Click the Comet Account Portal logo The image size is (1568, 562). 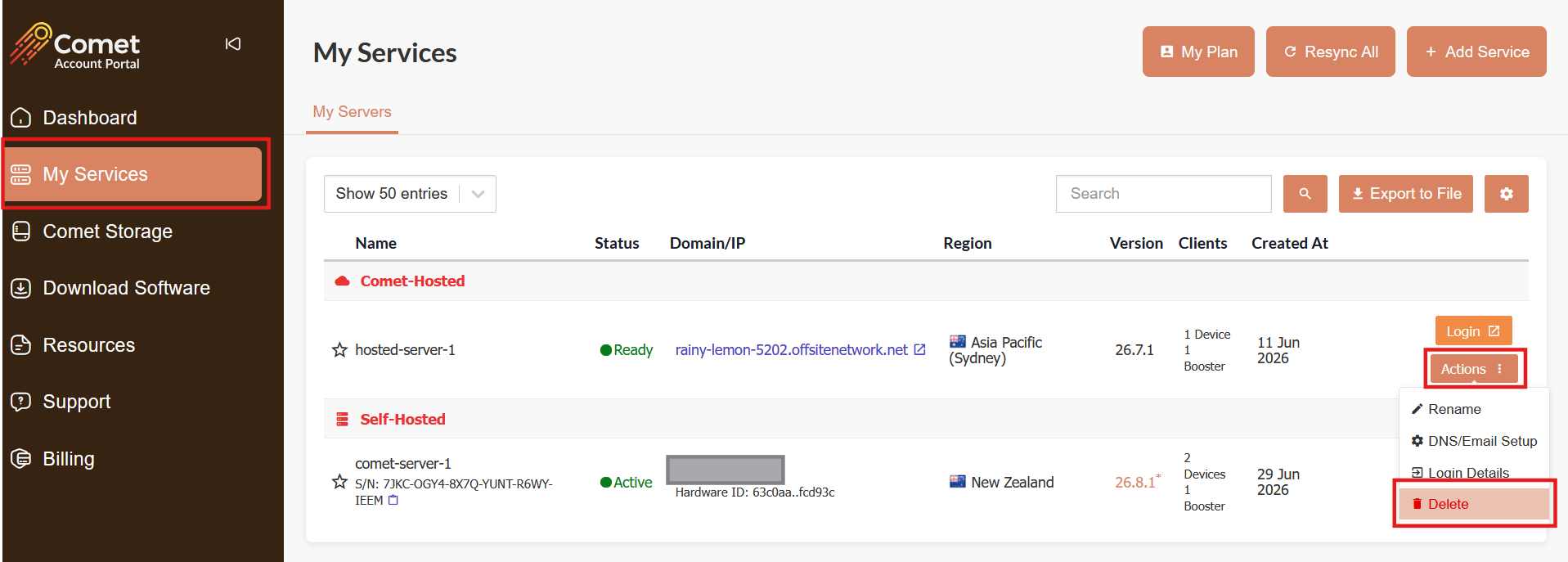point(75,45)
